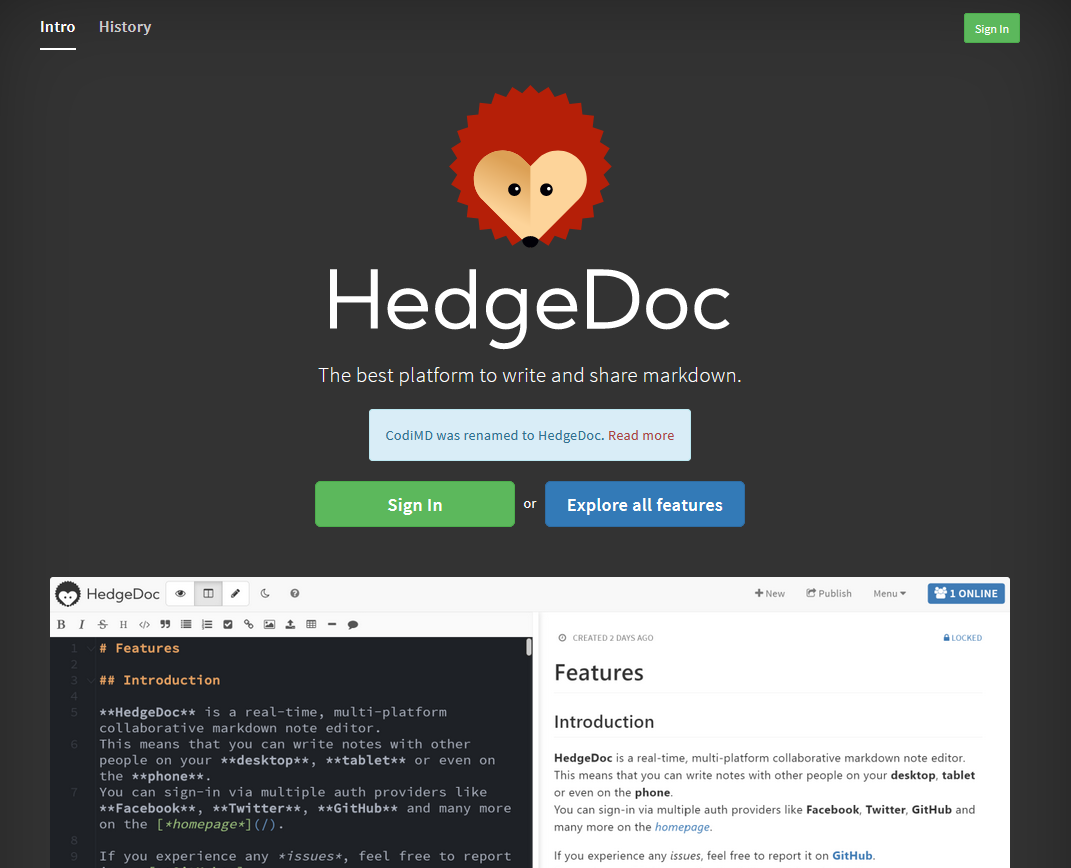Toggle night mode with the moon icon
The height and width of the screenshot is (868, 1071).
(x=265, y=593)
